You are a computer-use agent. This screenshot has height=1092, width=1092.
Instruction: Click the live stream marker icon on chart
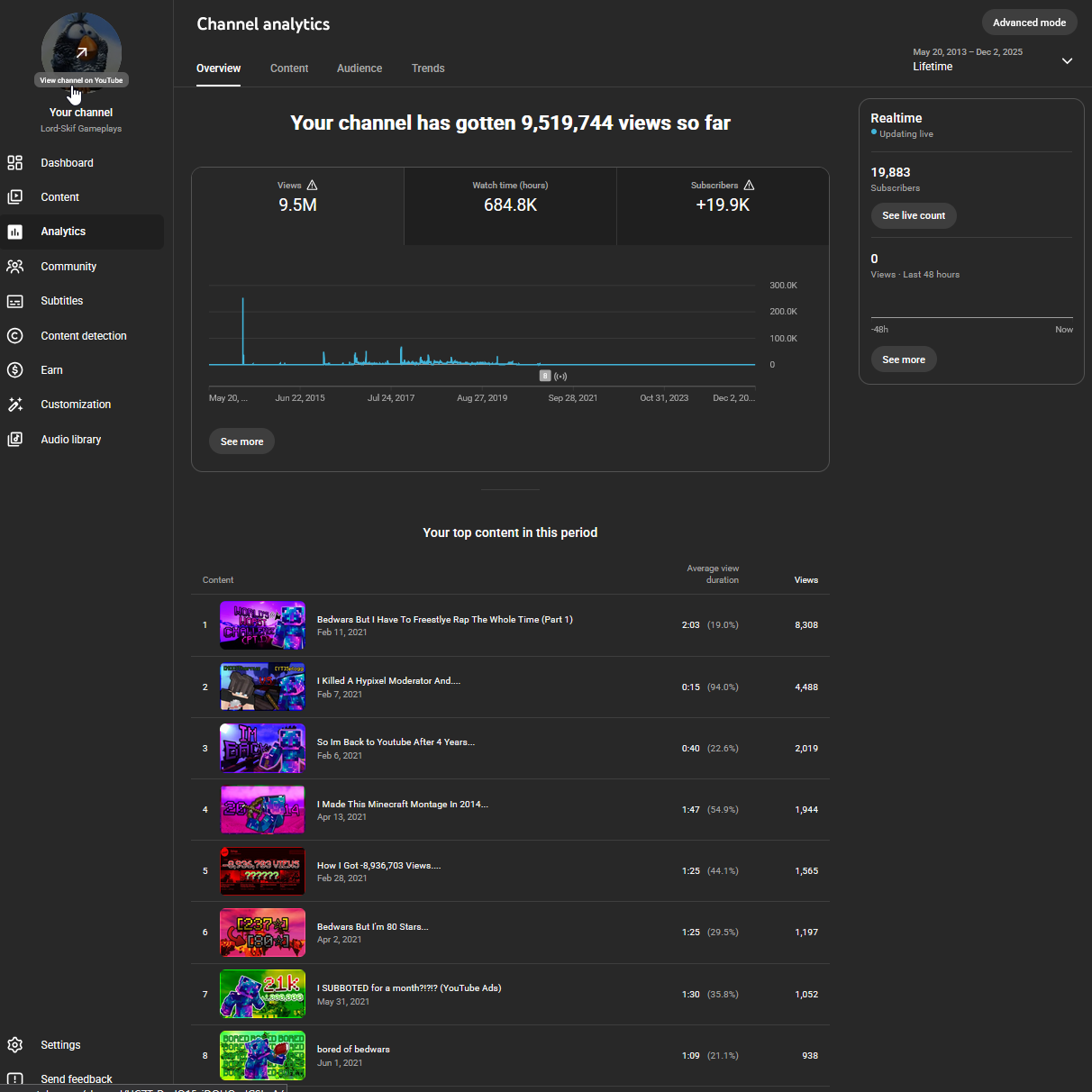pos(560,376)
